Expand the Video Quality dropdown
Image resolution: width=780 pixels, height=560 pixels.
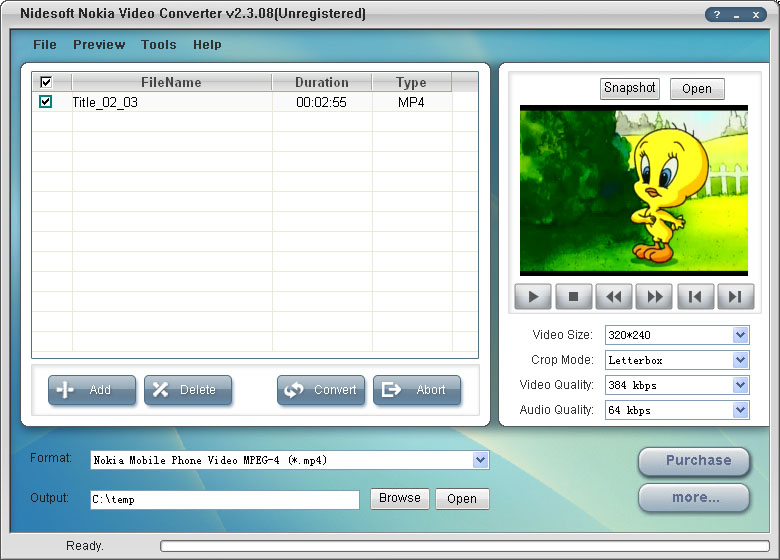740,385
